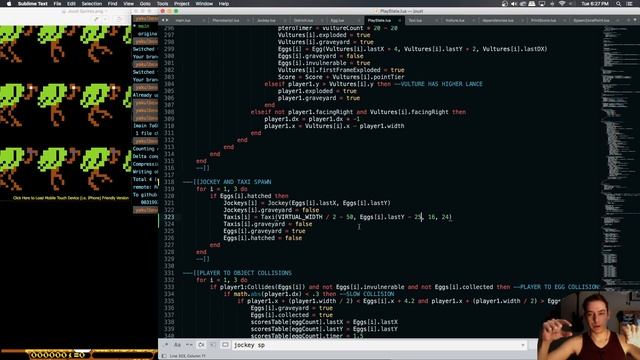
Task: Open Spotlight search magnifier icon
Action: coord(619,4)
